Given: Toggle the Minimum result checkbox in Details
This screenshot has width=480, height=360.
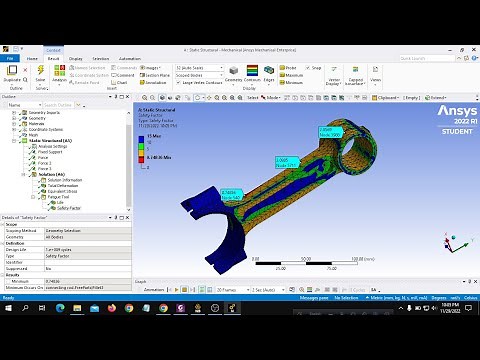Looking at the screenshot, I should 9,281.
